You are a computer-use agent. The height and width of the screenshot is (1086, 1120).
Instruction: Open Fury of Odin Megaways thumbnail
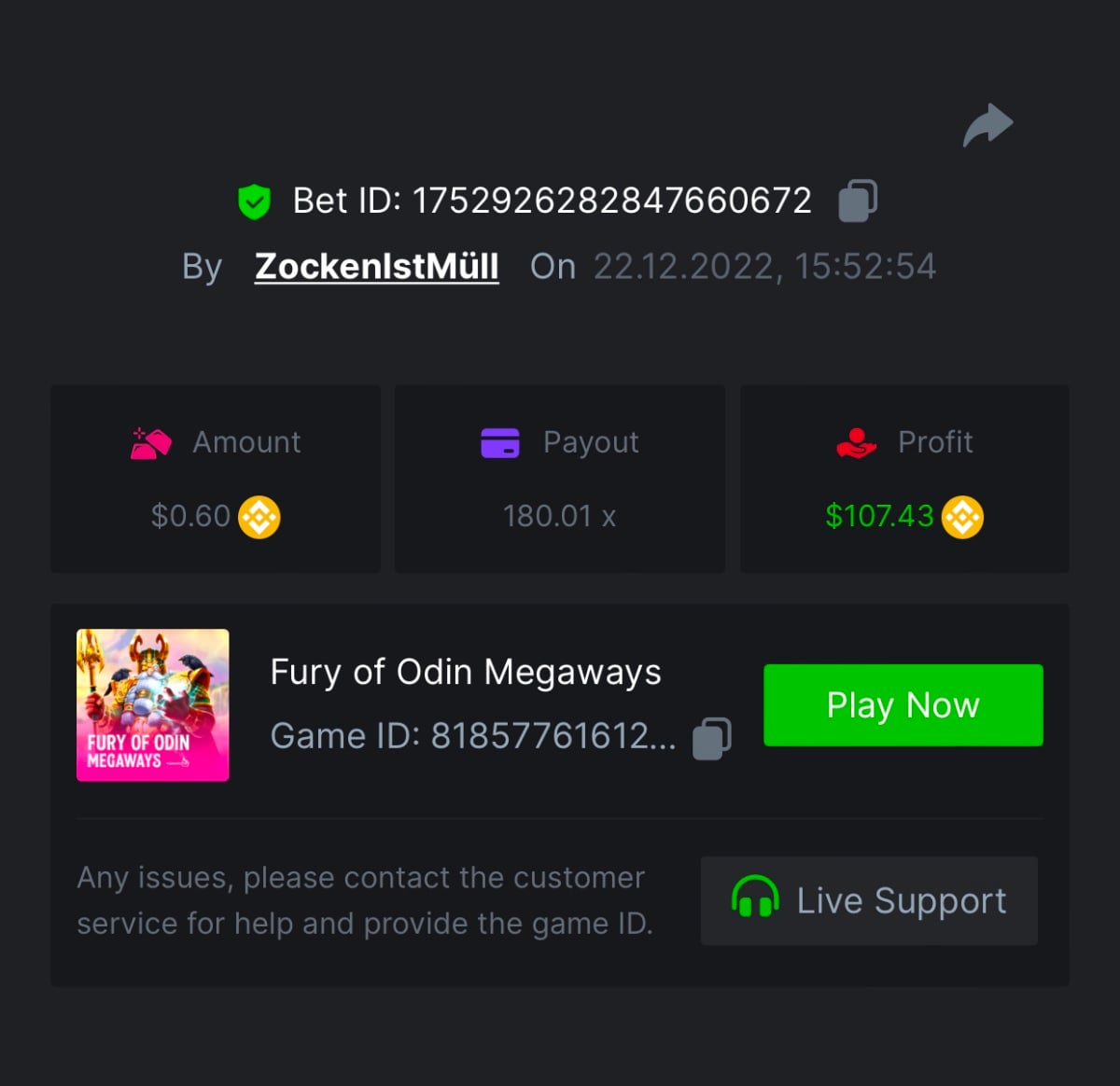coord(153,705)
